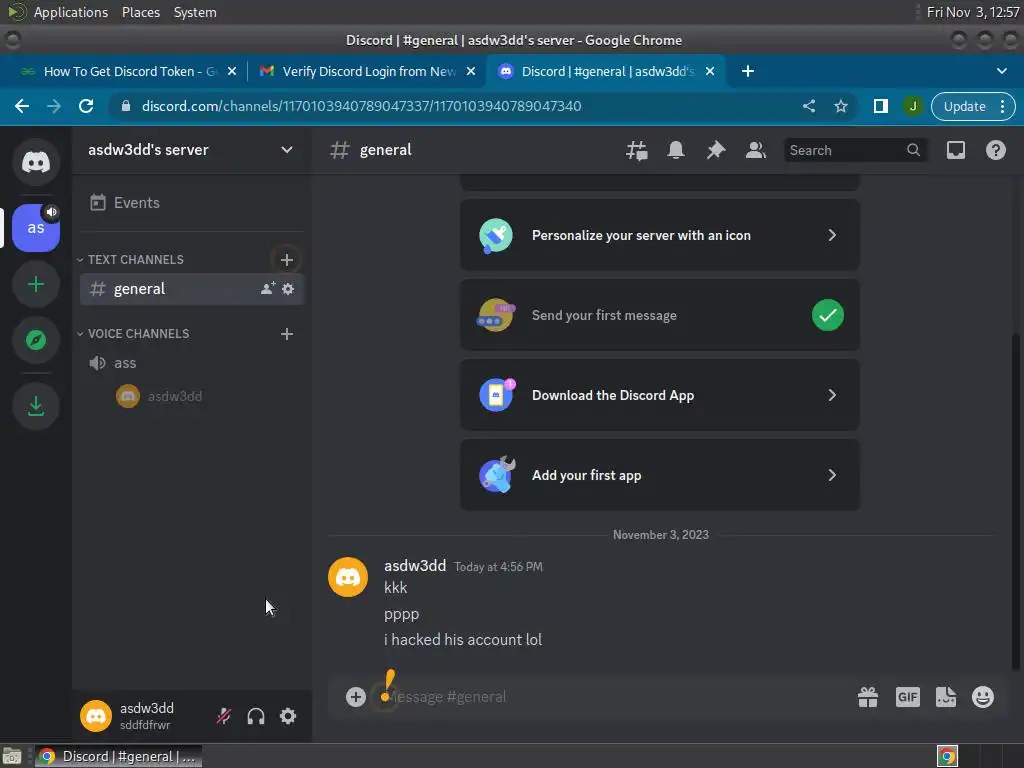Screen dimensions: 1024x768
Task: Unmute the microphone
Action: 224,716
